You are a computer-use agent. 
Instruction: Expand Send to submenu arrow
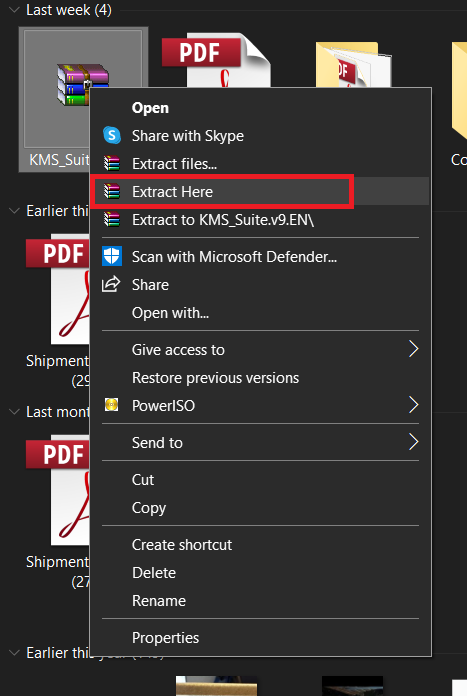413,442
